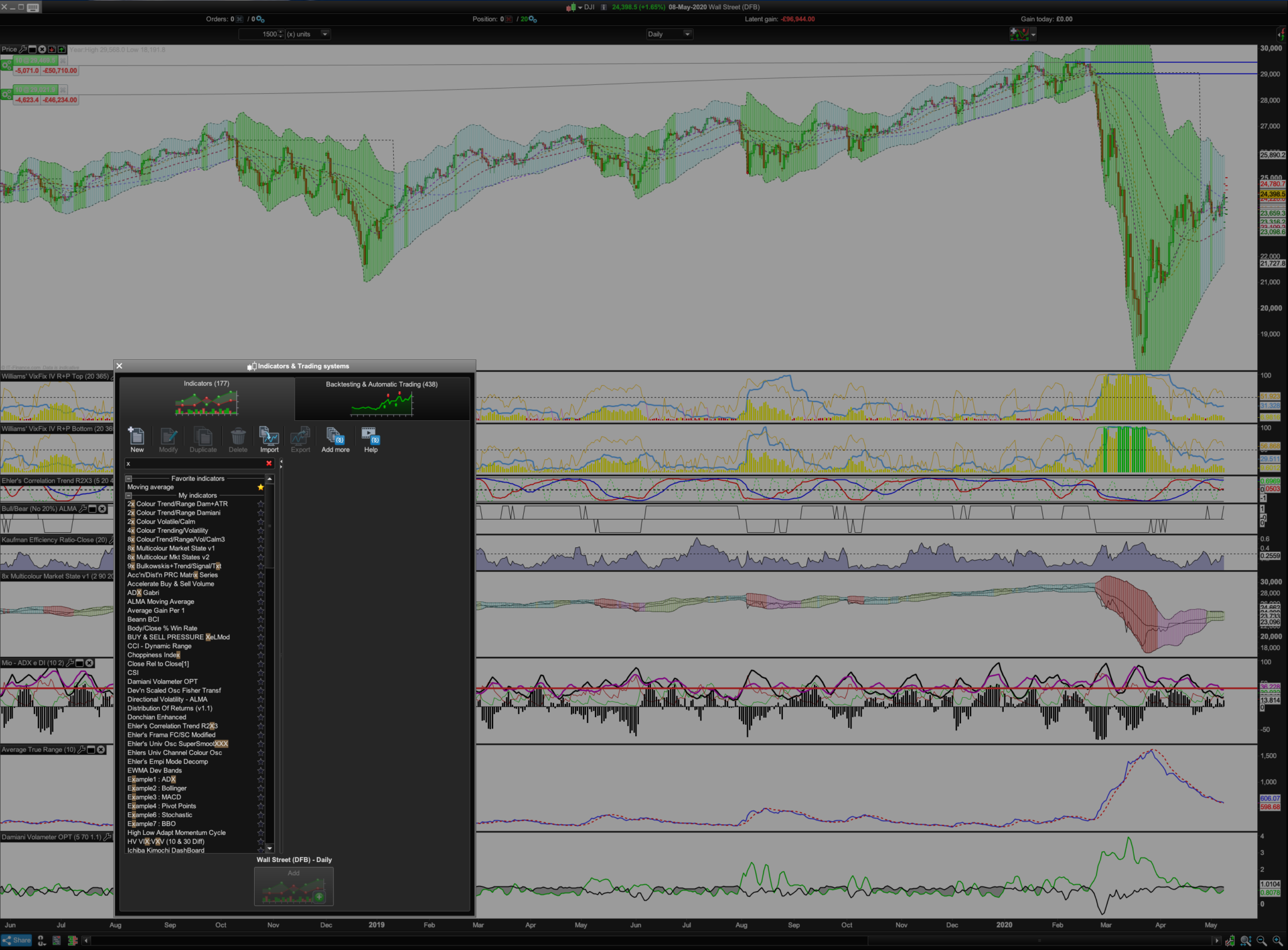Collapse the Favorite indicators group

[x=128, y=479]
